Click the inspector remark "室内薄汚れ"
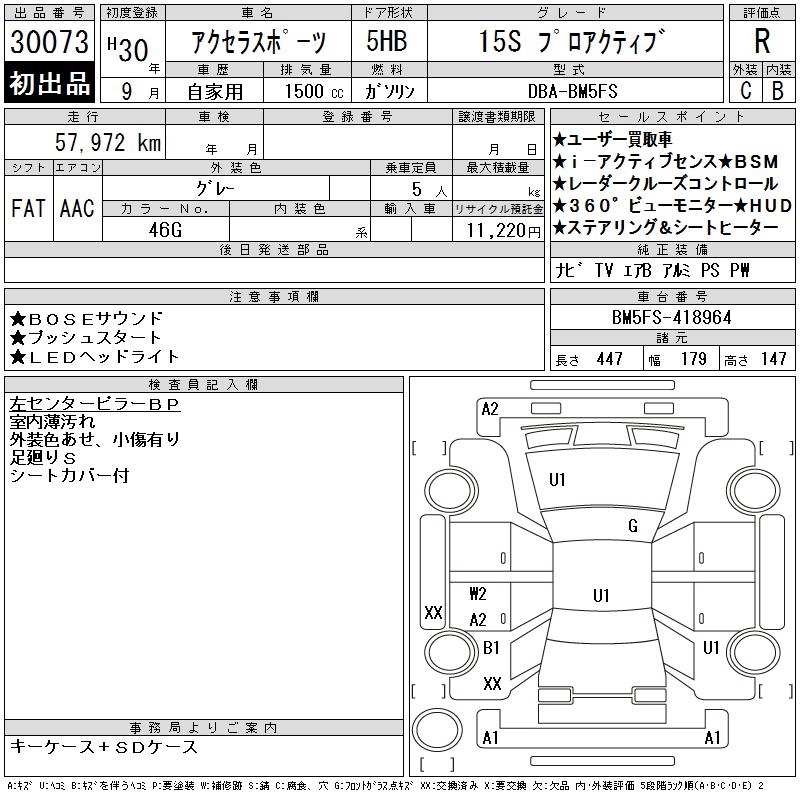The height and width of the screenshot is (800, 800). (52, 422)
